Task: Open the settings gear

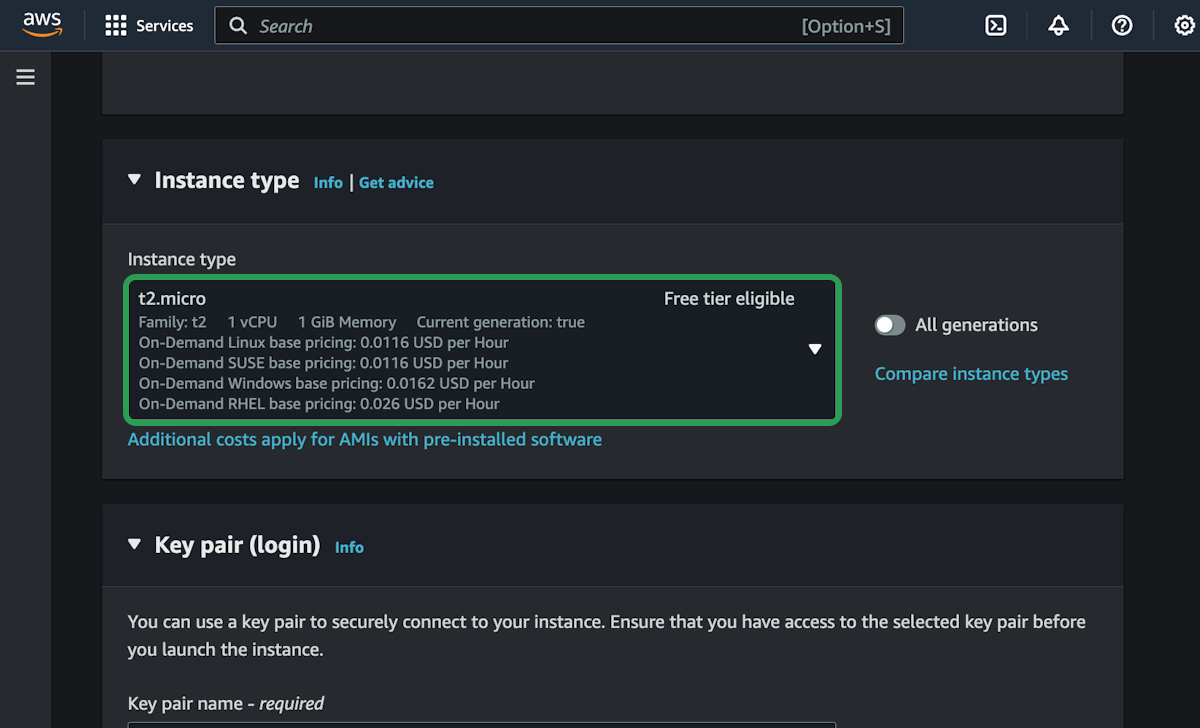Action: click(1185, 26)
